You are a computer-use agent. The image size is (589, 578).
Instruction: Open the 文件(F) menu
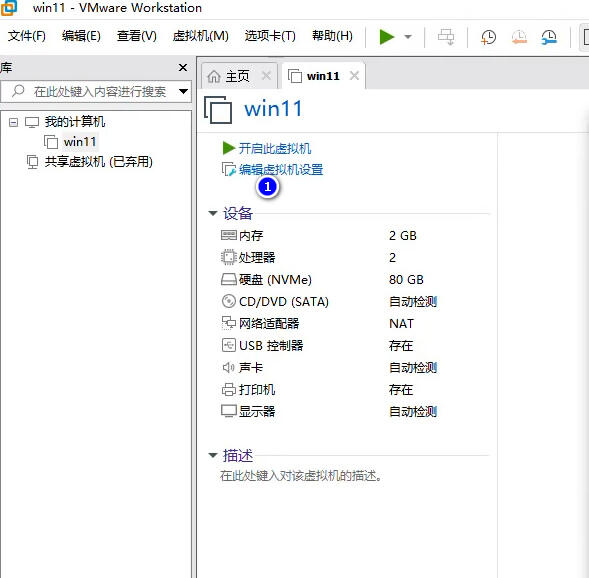pos(27,36)
